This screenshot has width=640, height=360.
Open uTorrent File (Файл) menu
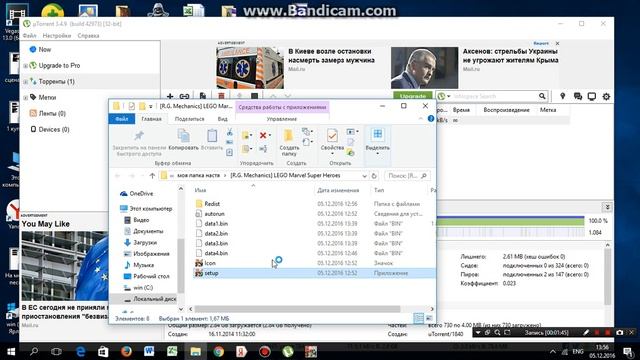coord(29,36)
